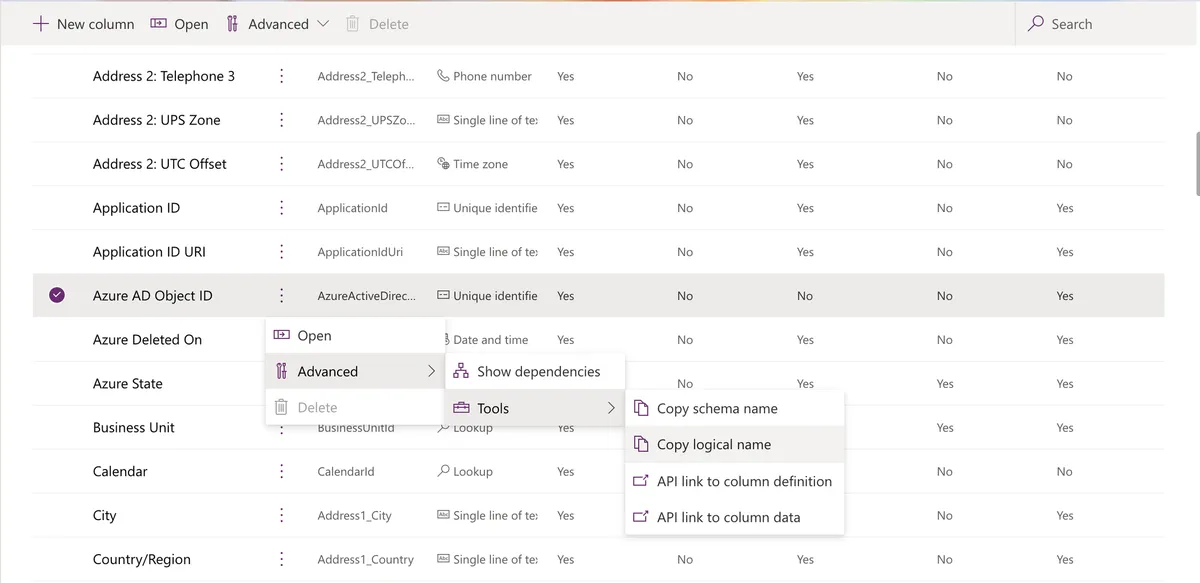1200x583 pixels.
Task: Click the Show dependencies hierarchy icon
Action: 461,371
